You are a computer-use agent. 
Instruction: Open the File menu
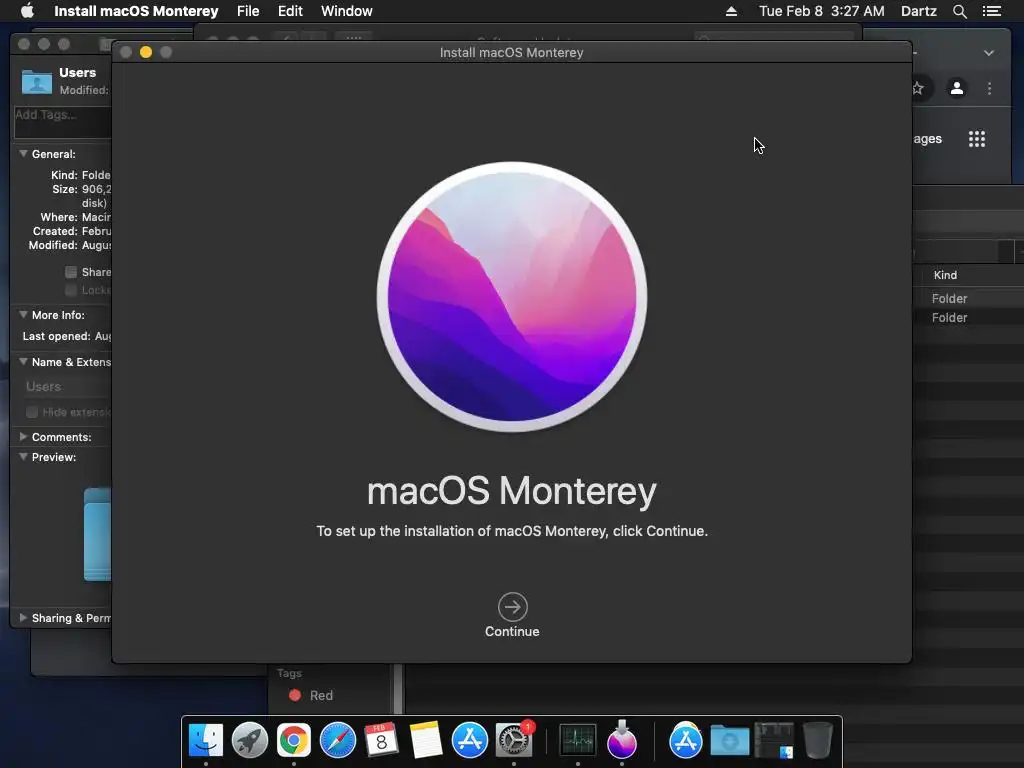point(248,11)
